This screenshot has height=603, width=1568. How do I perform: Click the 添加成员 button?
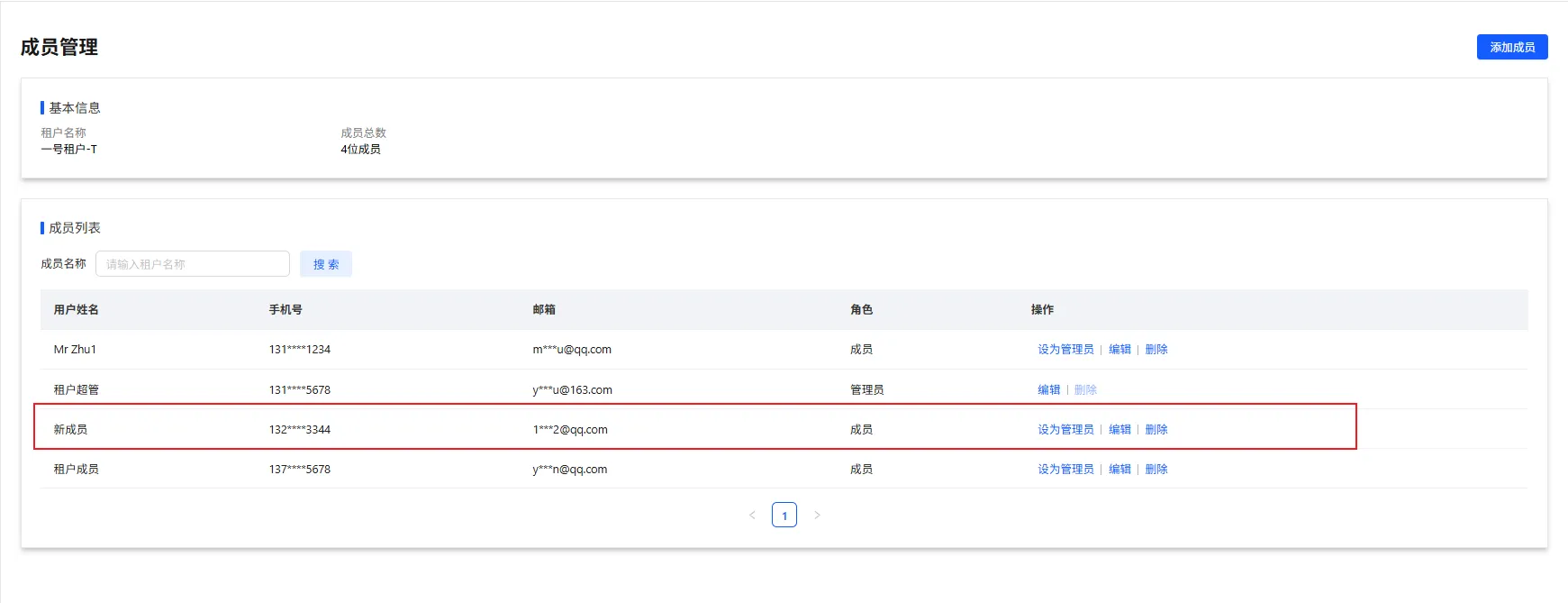[1512, 47]
